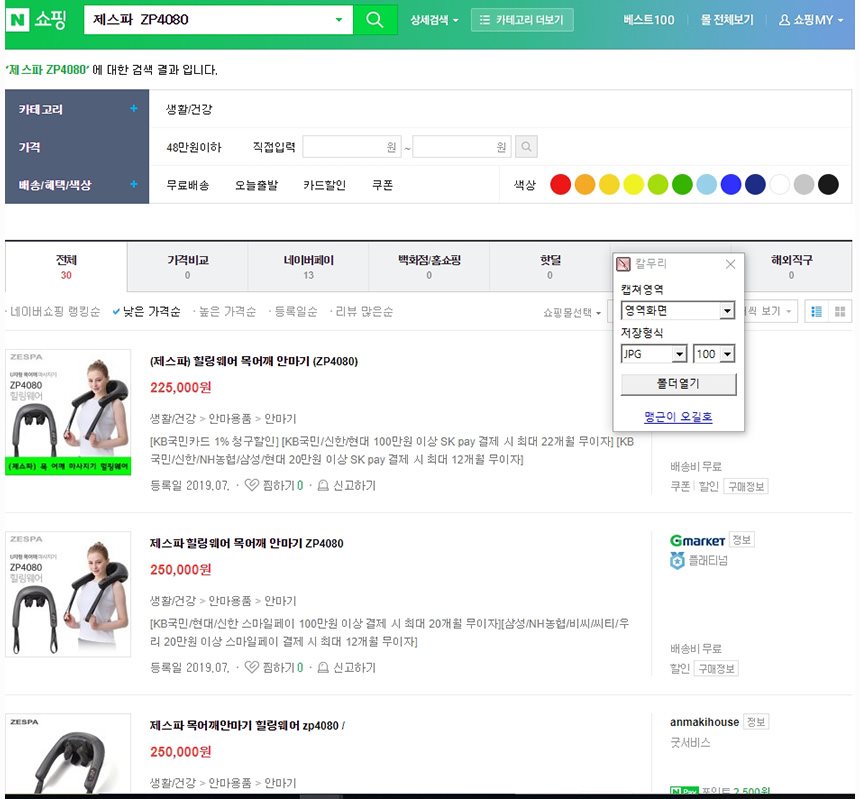Open search box suggestion dropdown arrow
This screenshot has height=799, width=860.
[339, 20]
